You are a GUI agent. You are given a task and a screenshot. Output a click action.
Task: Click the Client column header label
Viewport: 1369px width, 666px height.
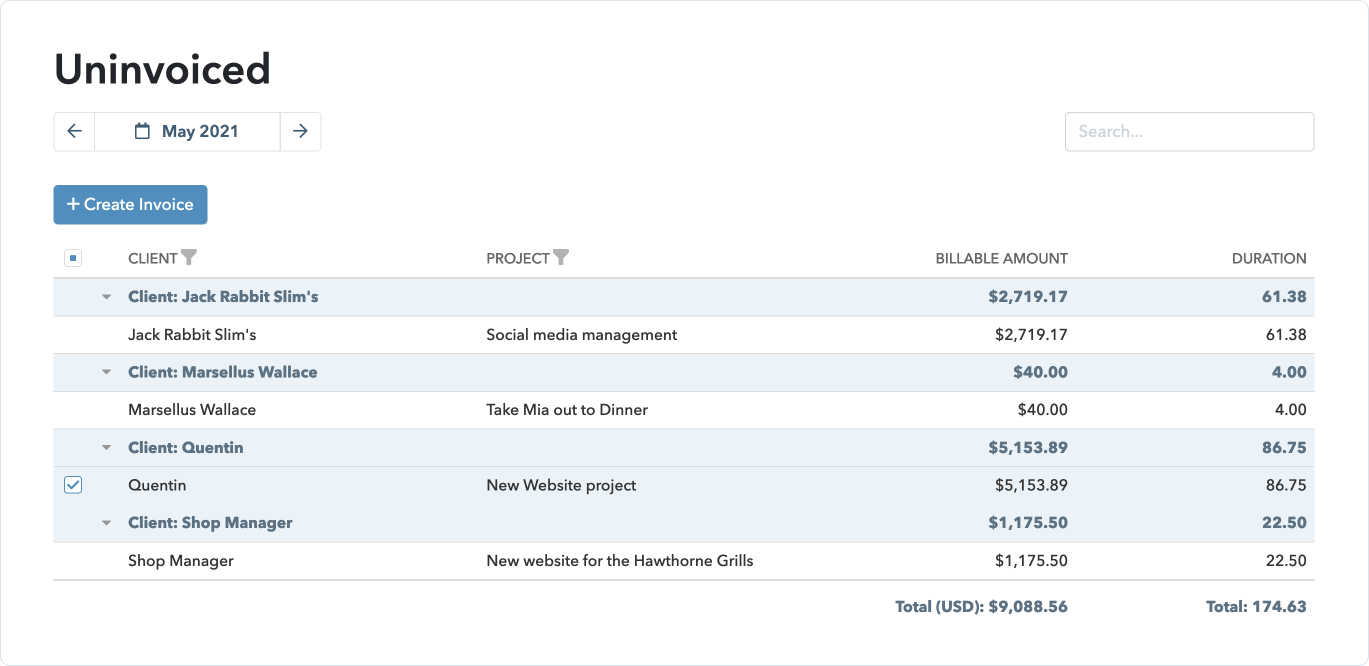[152, 258]
